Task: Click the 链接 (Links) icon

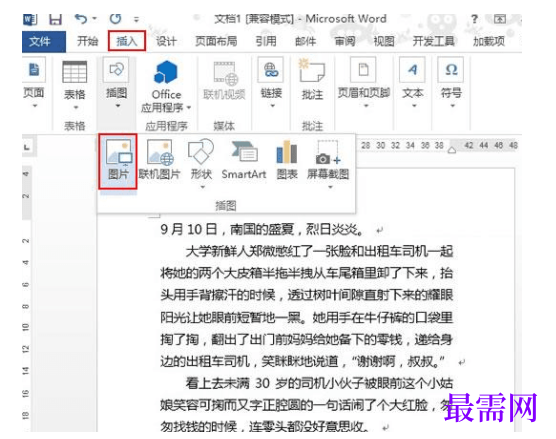Action: tap(271, 70)
